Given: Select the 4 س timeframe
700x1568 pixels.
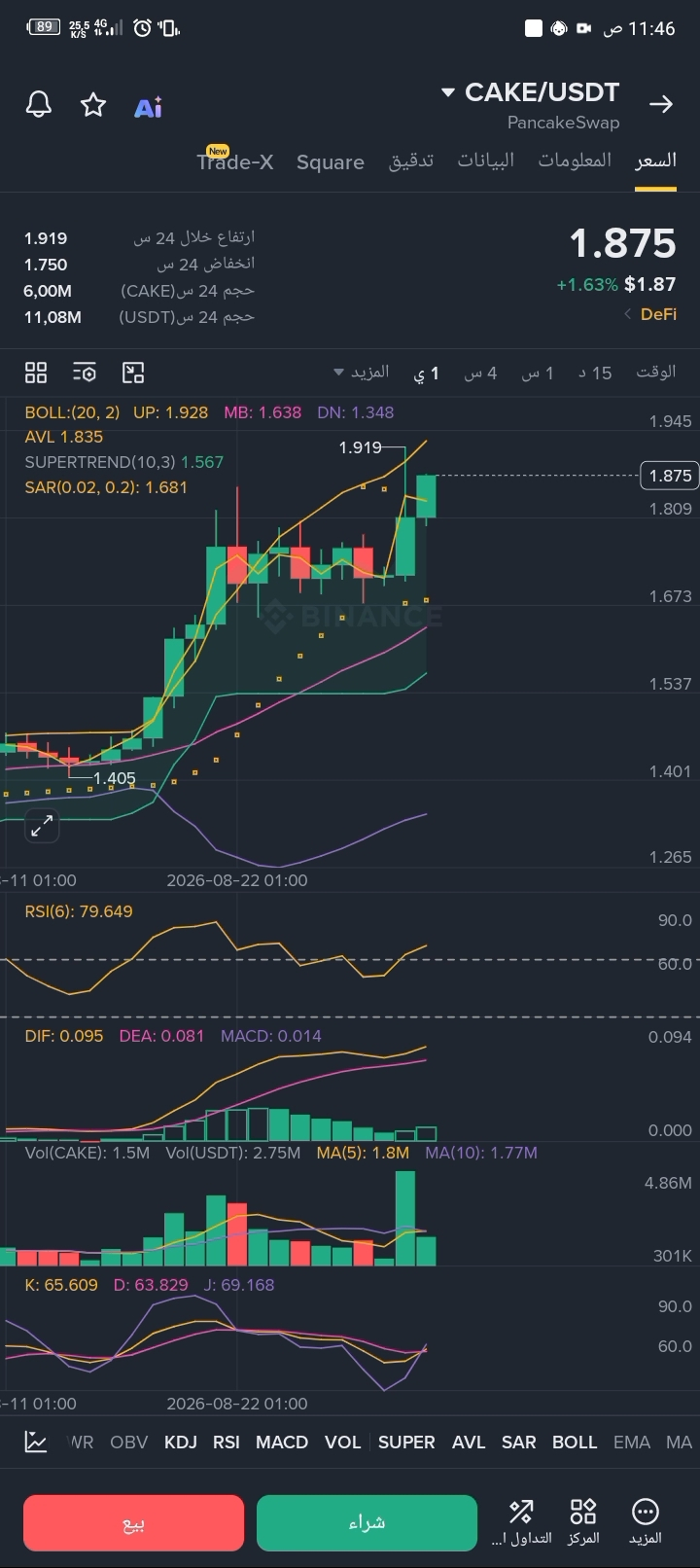Looking at the screenshot, I should pyautogui.click(x=480, y=373).
